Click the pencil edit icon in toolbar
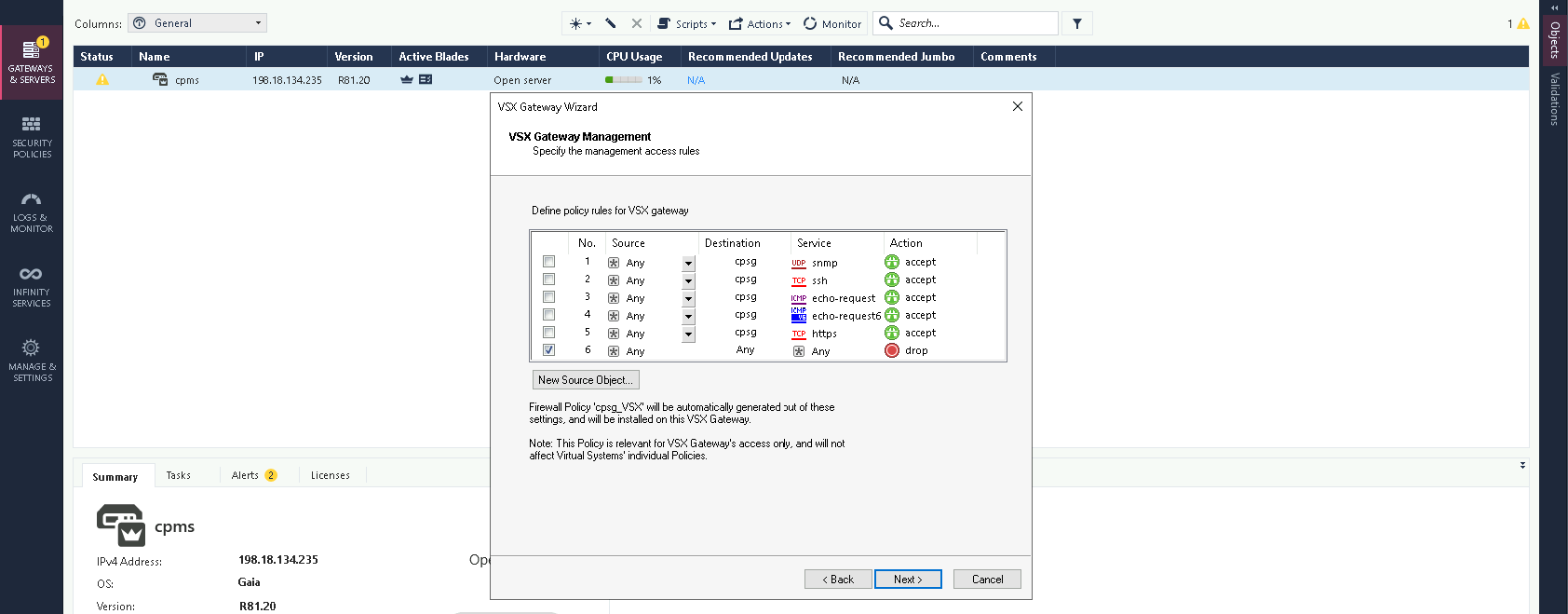The width and height of the screenshot is (1568, 614). (x=610, y=23)
